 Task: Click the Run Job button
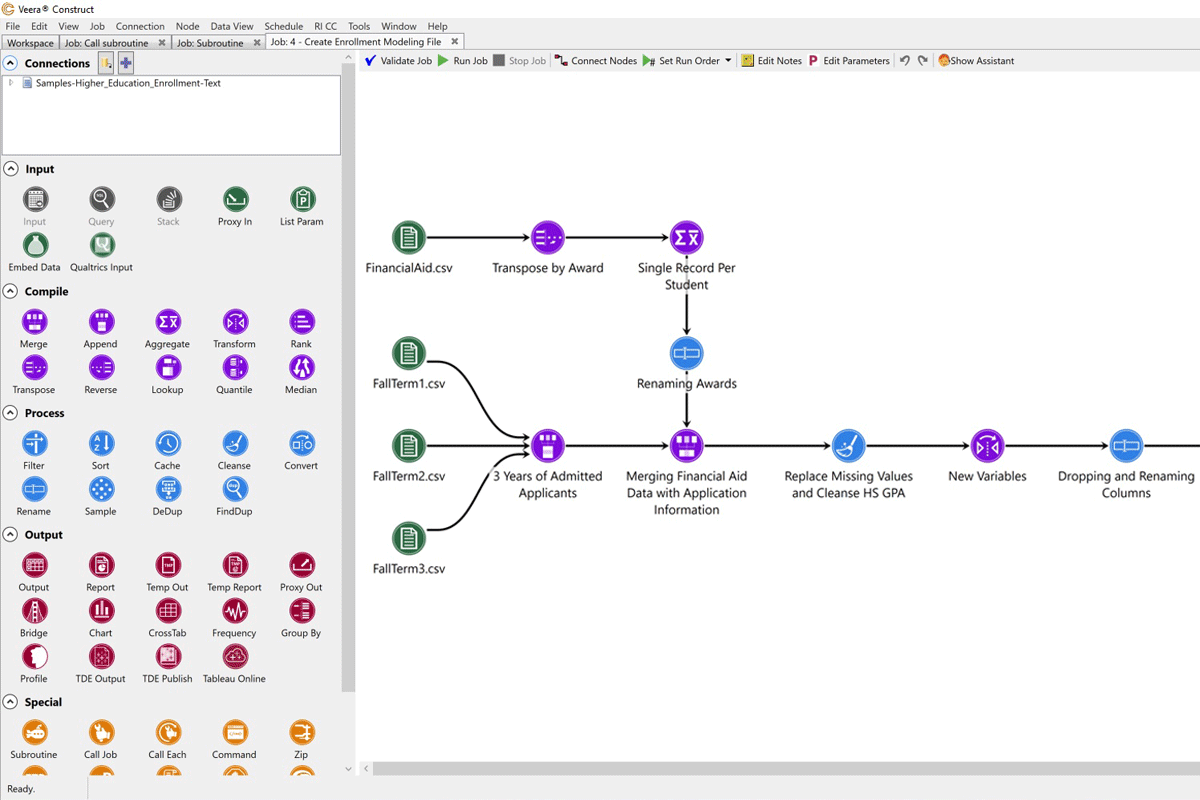(x=463, y=61)
